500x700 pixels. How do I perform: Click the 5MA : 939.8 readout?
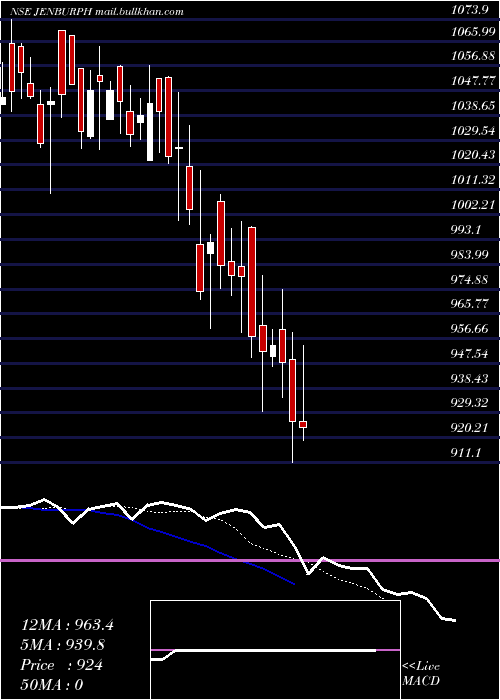(x=64, y=645)
